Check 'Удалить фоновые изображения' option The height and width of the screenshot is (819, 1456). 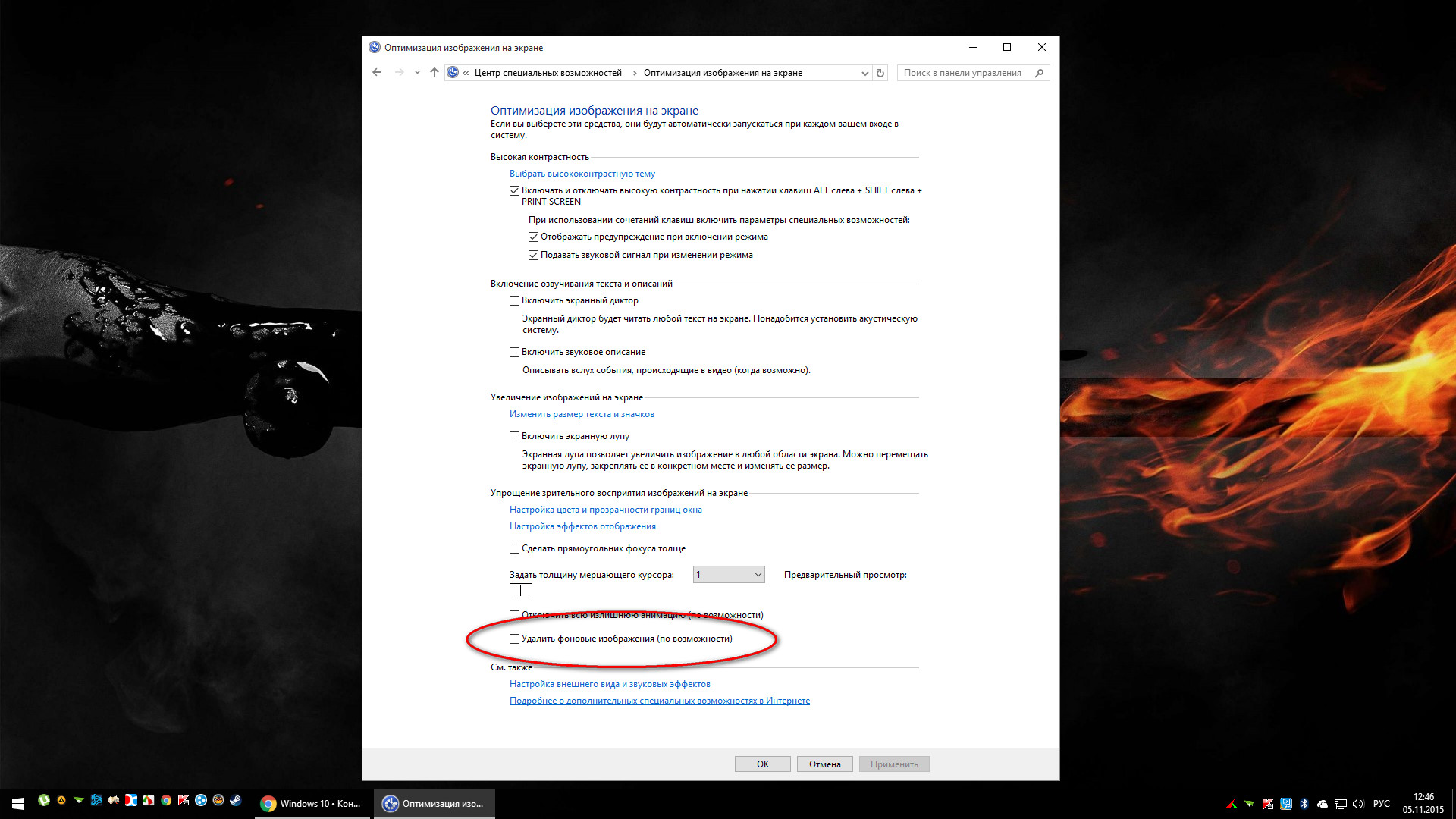514,639
